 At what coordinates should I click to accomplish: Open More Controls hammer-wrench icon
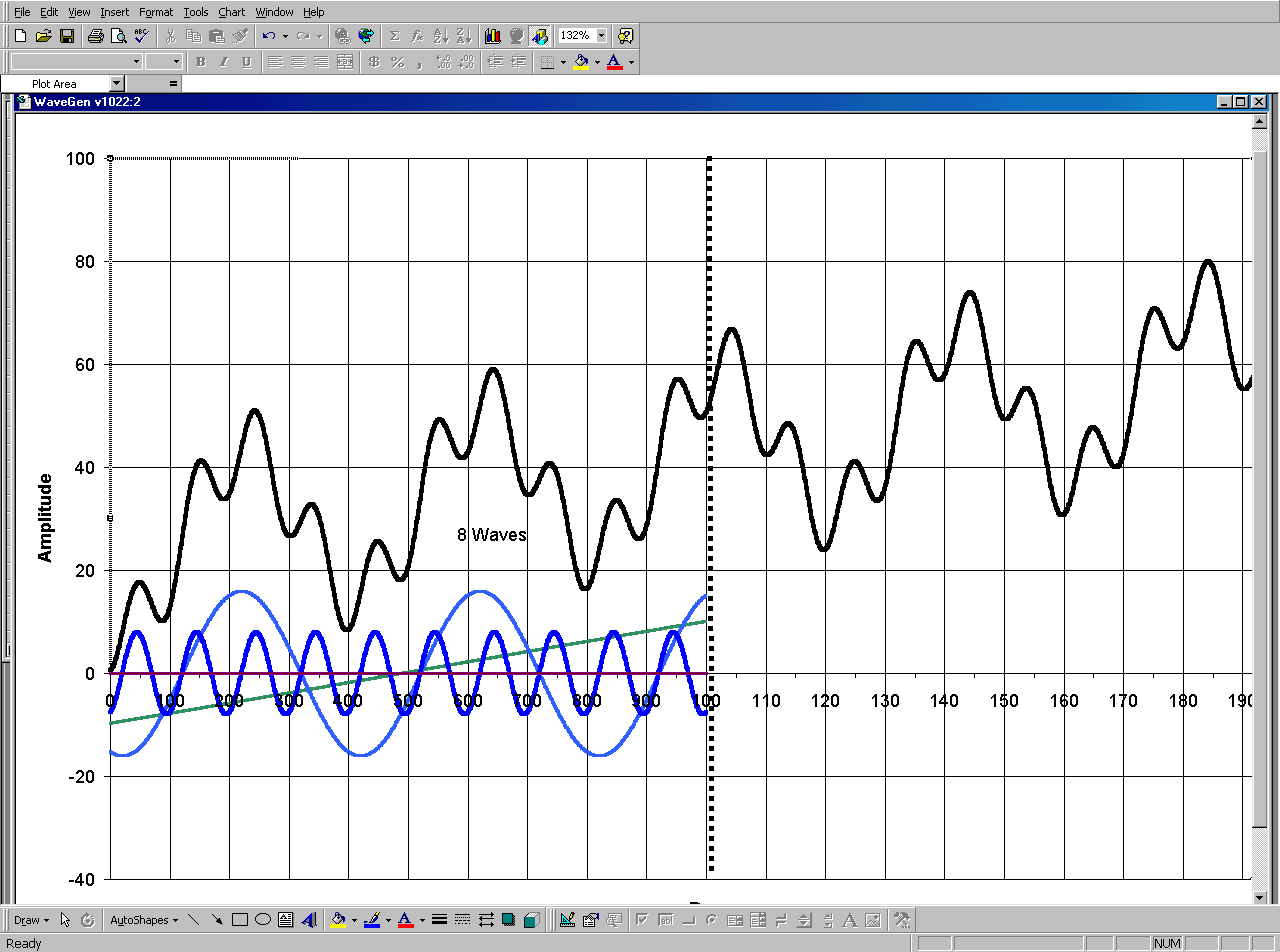(901, 920)
